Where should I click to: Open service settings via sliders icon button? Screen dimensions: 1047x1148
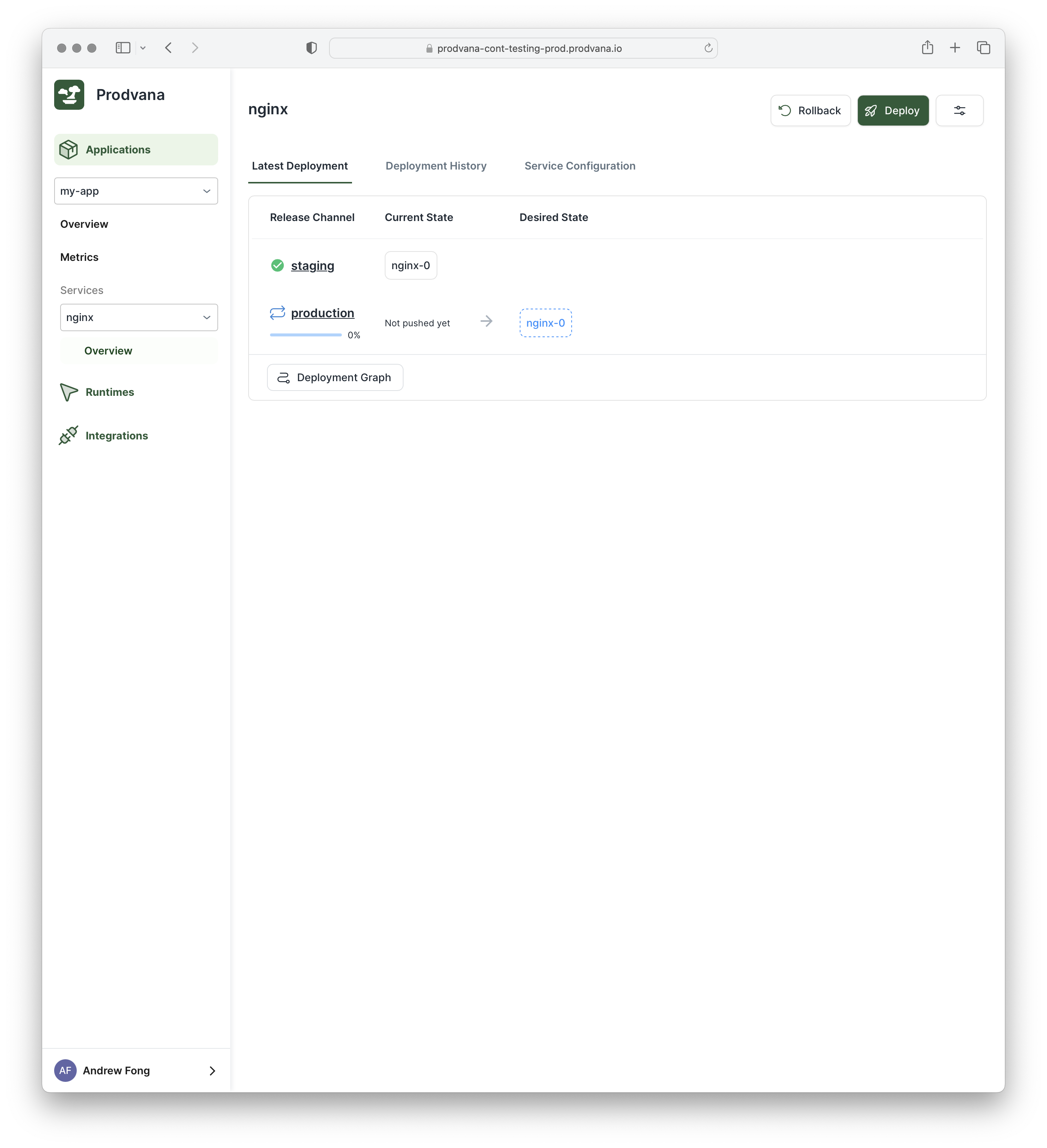[959, 111]
